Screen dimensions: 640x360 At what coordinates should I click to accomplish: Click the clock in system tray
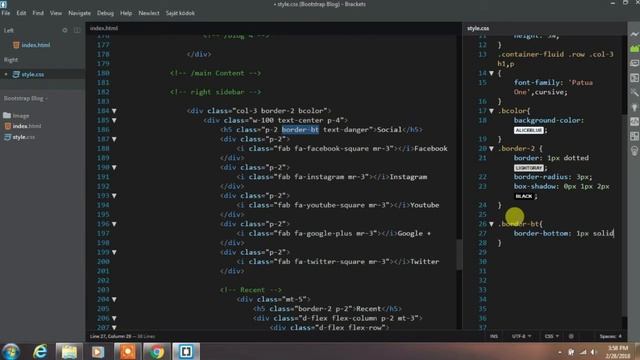(618, 352)
